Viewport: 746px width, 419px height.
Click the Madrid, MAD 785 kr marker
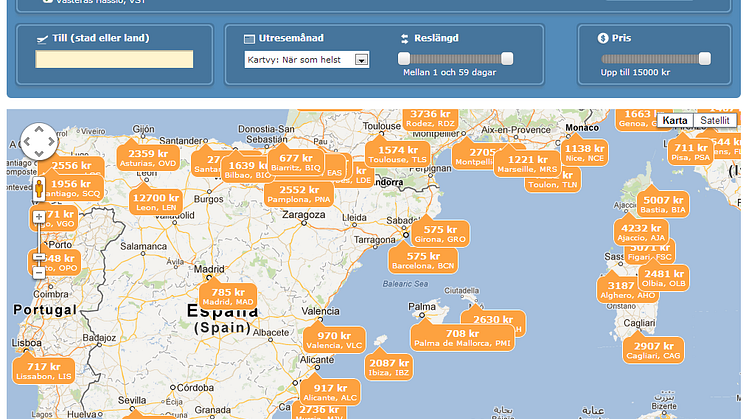pos(228,296)
